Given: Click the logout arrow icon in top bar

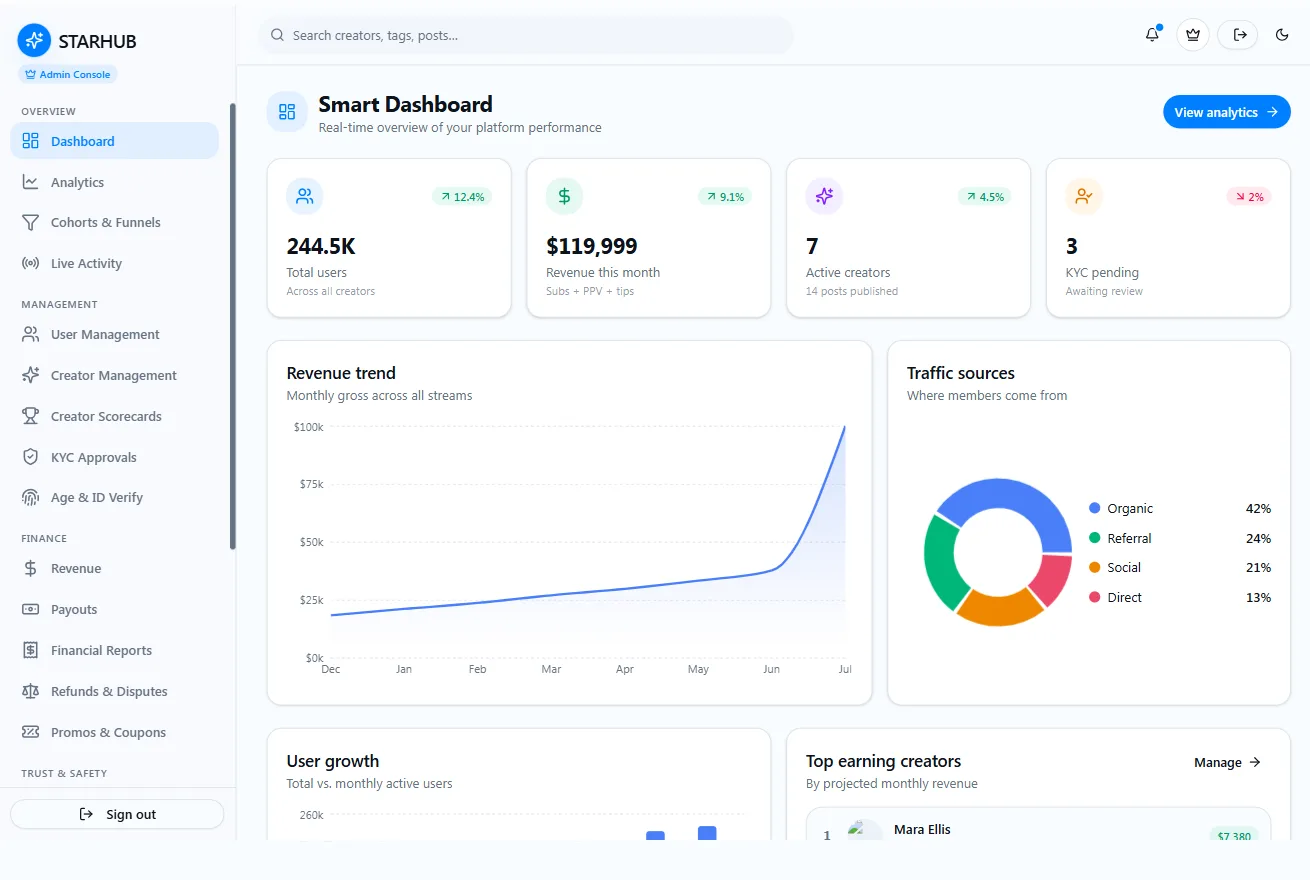Looking at the screenshot, I should [x=1238, y=35].
